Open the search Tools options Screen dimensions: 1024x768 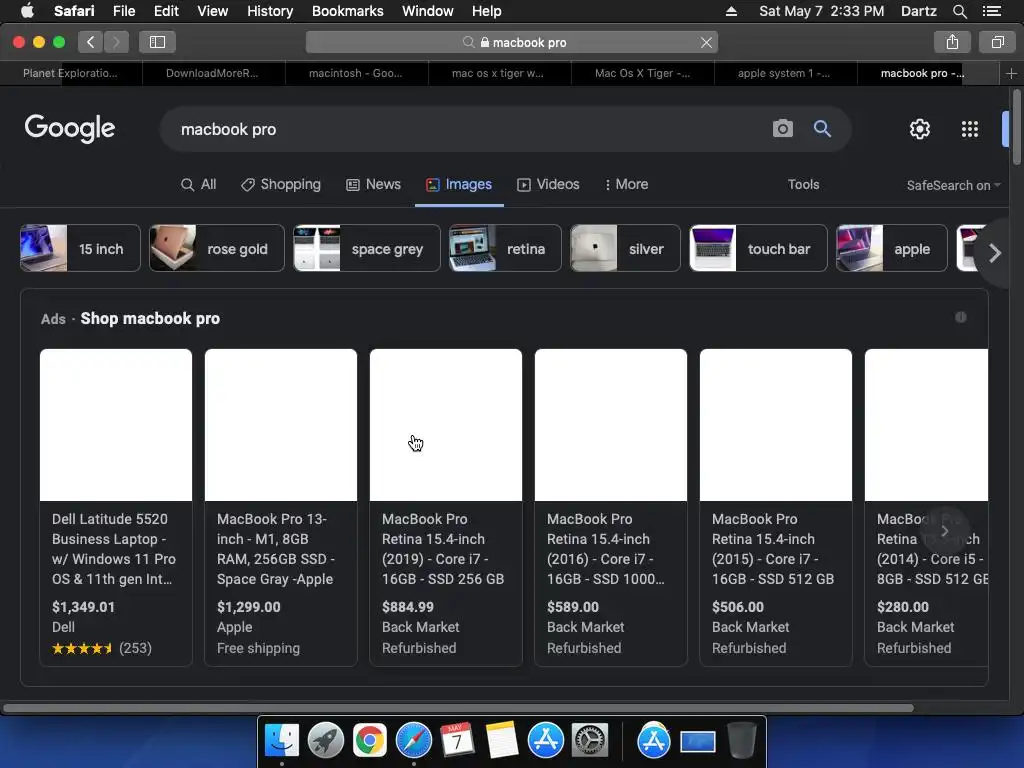pyautogui.click(x=803, y=185)
